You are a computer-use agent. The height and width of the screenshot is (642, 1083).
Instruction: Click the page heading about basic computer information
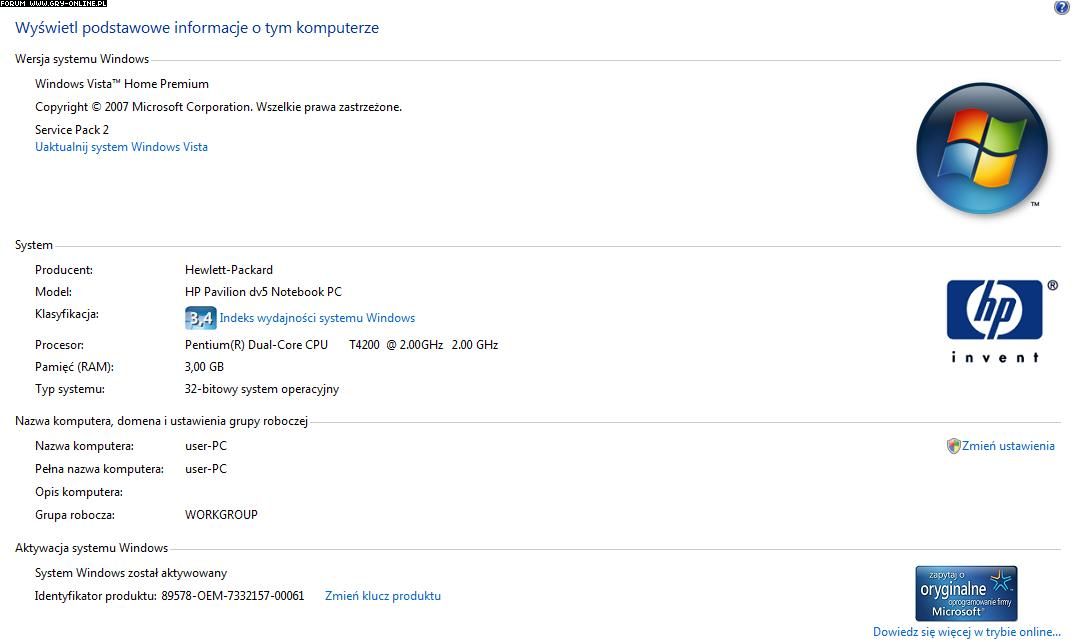[197, 28]
